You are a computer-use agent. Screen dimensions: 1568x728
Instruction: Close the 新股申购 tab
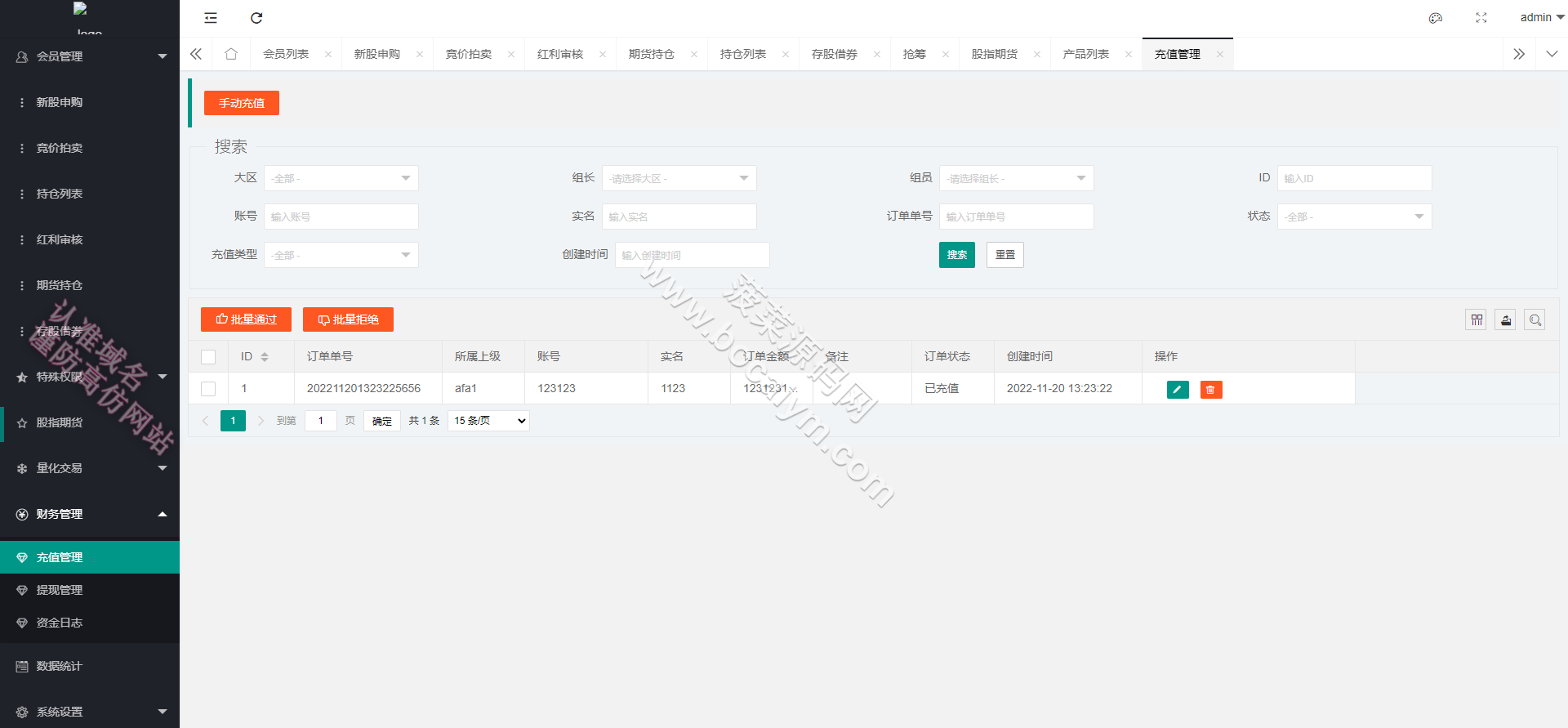point(420,55)
